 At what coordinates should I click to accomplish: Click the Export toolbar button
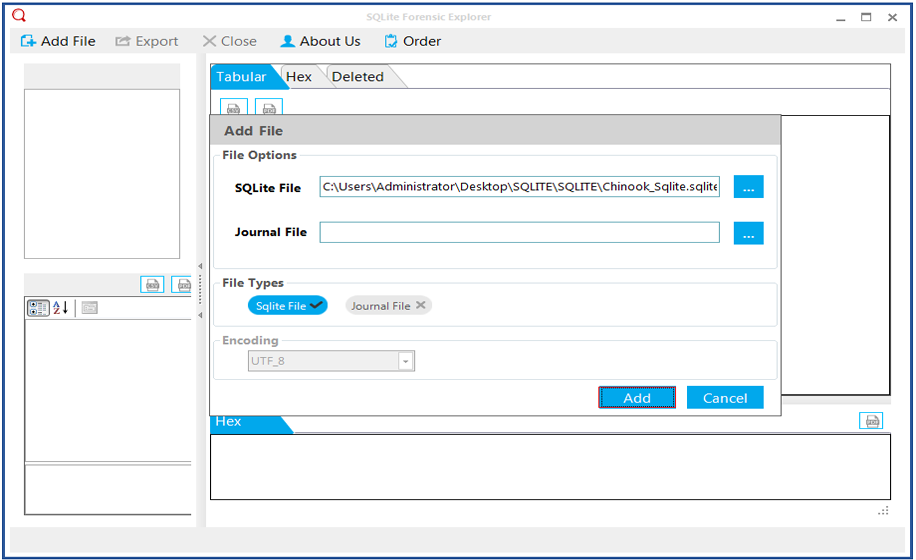147,41
